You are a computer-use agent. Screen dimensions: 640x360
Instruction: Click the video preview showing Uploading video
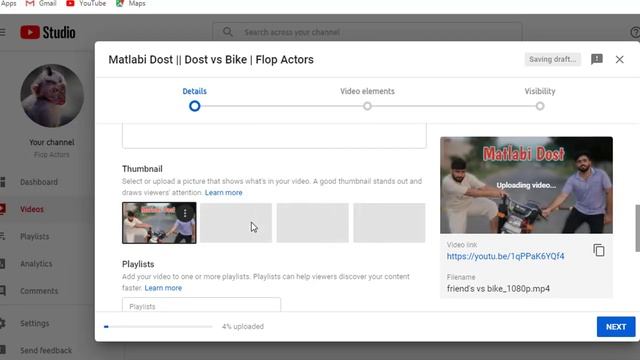pos(526,185)
